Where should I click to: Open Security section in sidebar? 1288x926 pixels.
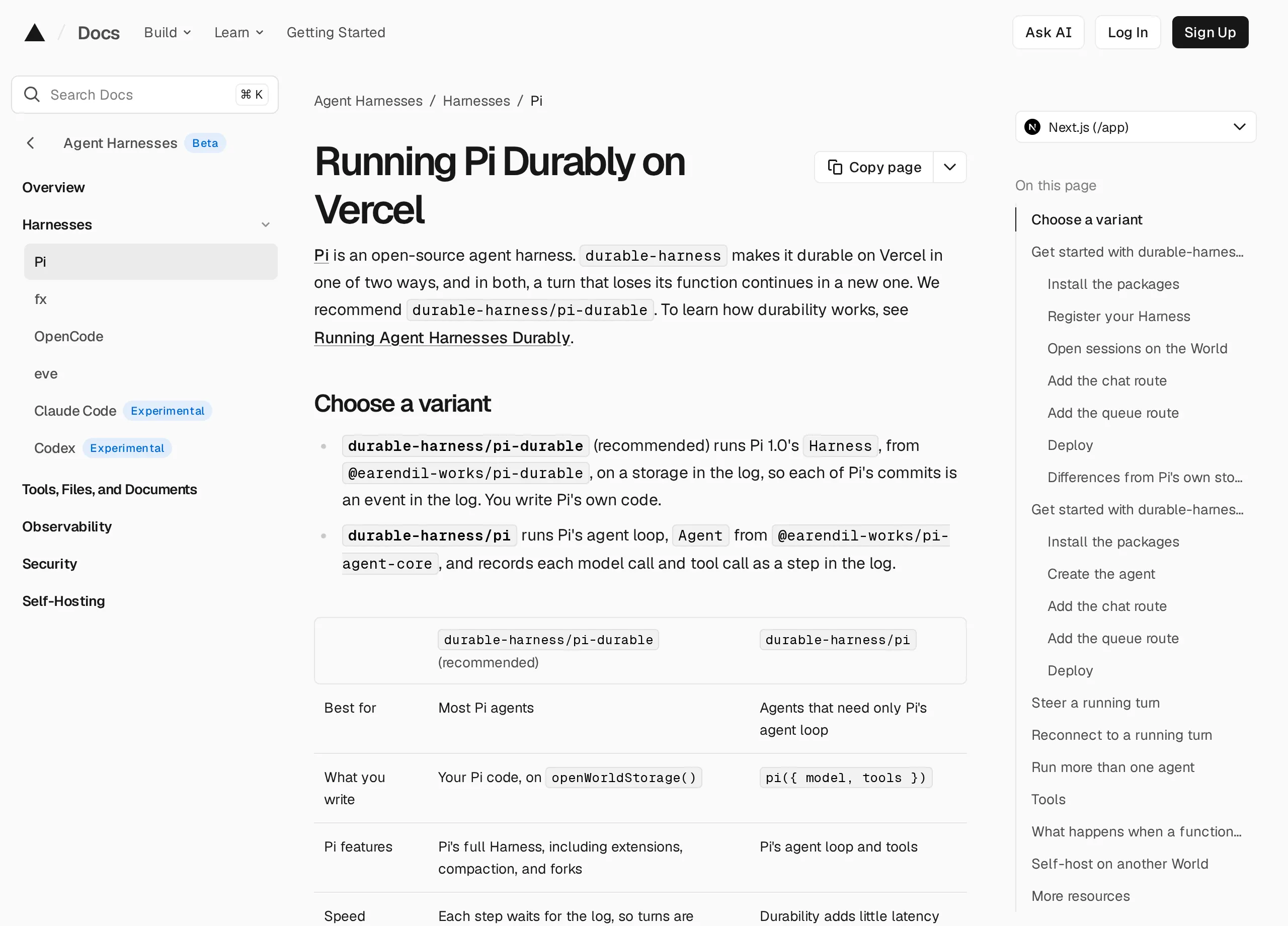(49, 564)
